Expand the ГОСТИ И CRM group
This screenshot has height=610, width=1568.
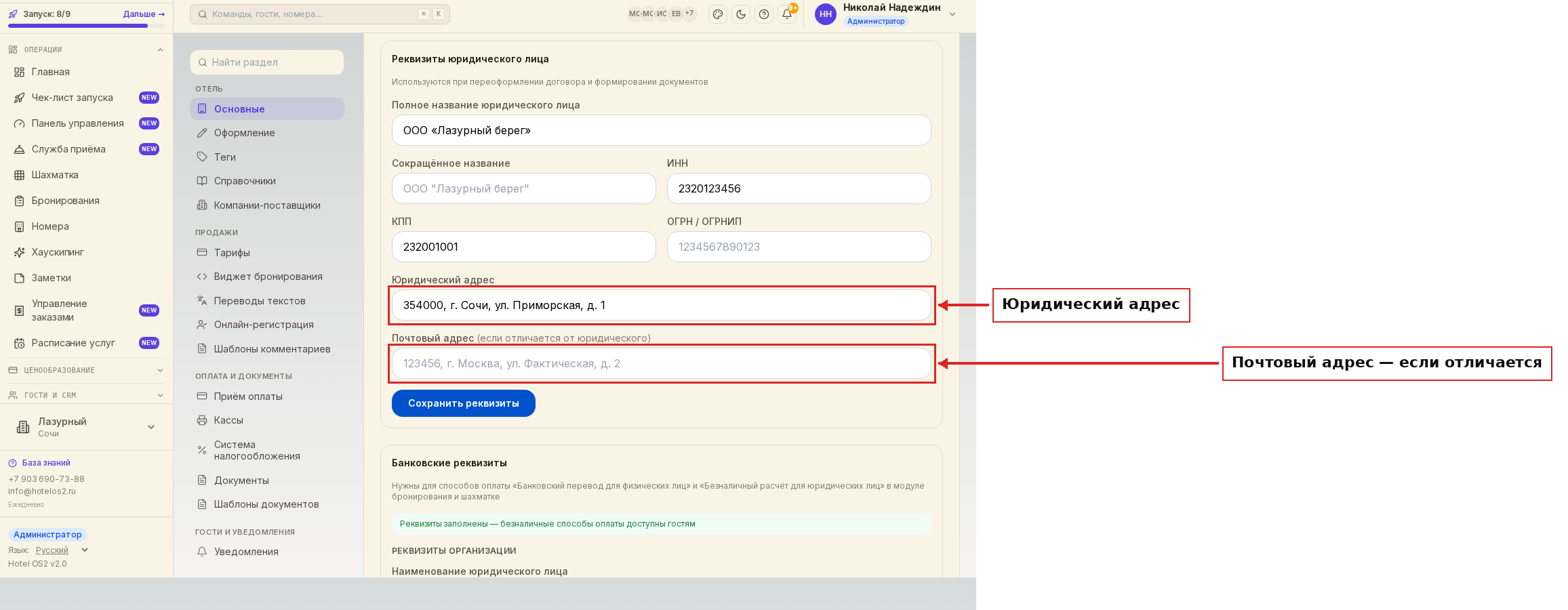click(86, 395)
